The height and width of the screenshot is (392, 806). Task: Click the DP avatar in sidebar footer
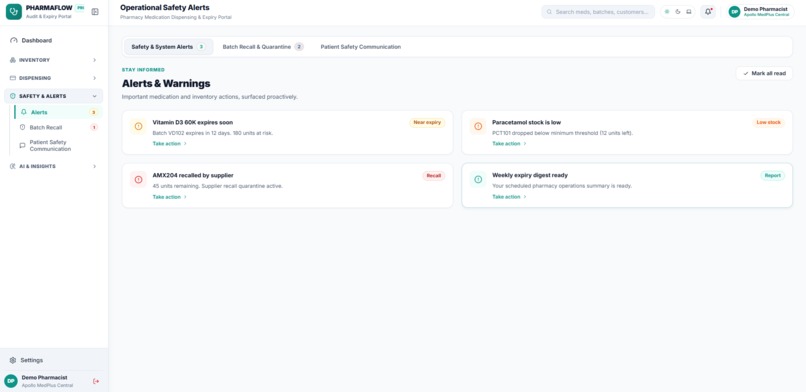tap(11, 381)
